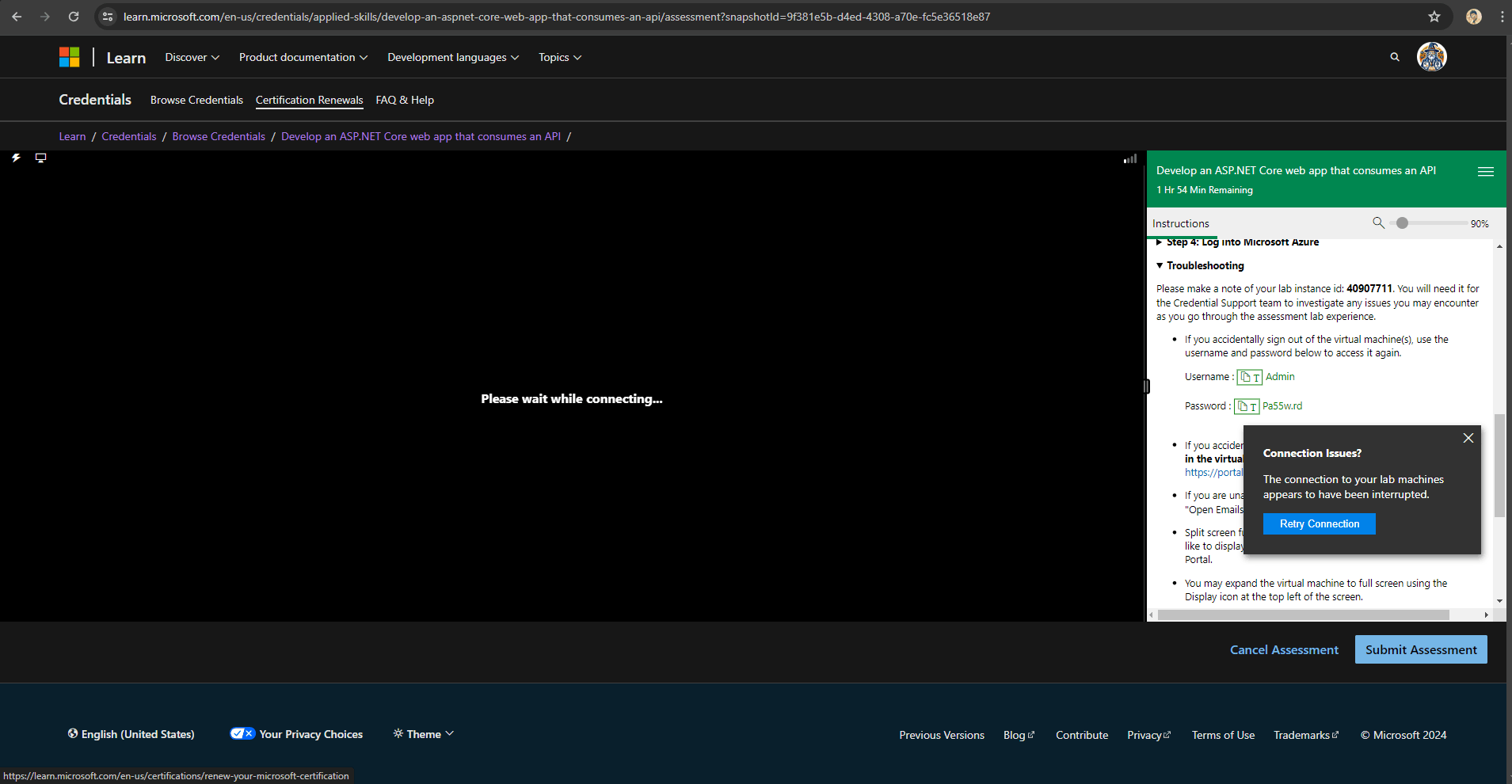Viewport: 1512px width, 784px height.
Task: Click the instructions zoom magnifier icon
Action: pyautogui.click(x=1379, y=223)
